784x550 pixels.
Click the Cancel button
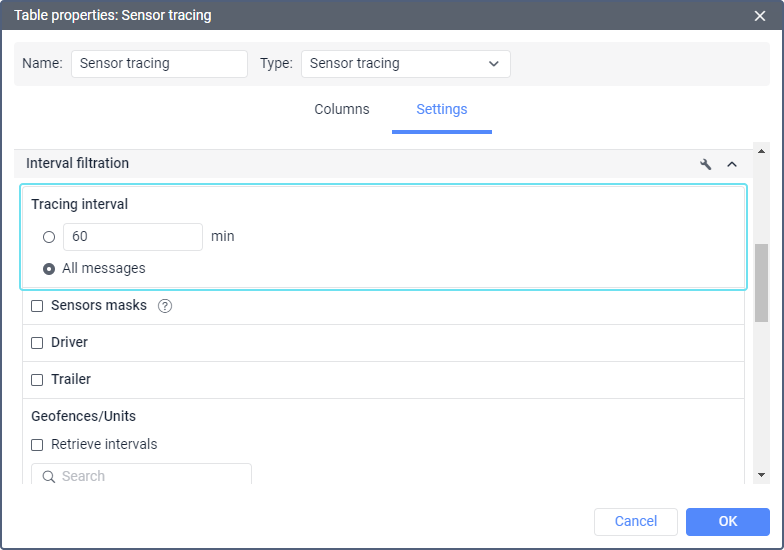(636, 521)
